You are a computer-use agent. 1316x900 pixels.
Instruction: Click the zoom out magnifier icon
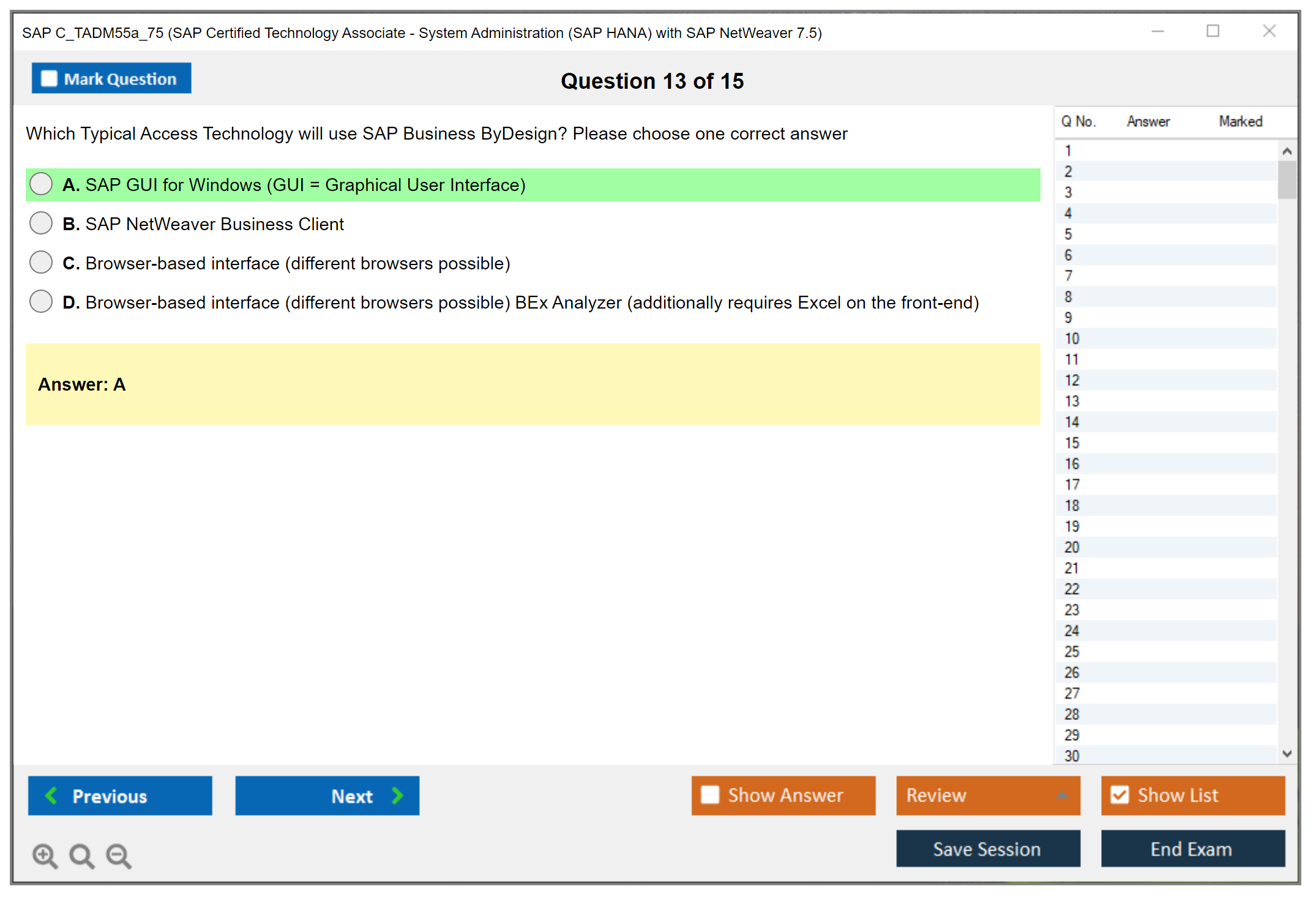coord(118,855)
